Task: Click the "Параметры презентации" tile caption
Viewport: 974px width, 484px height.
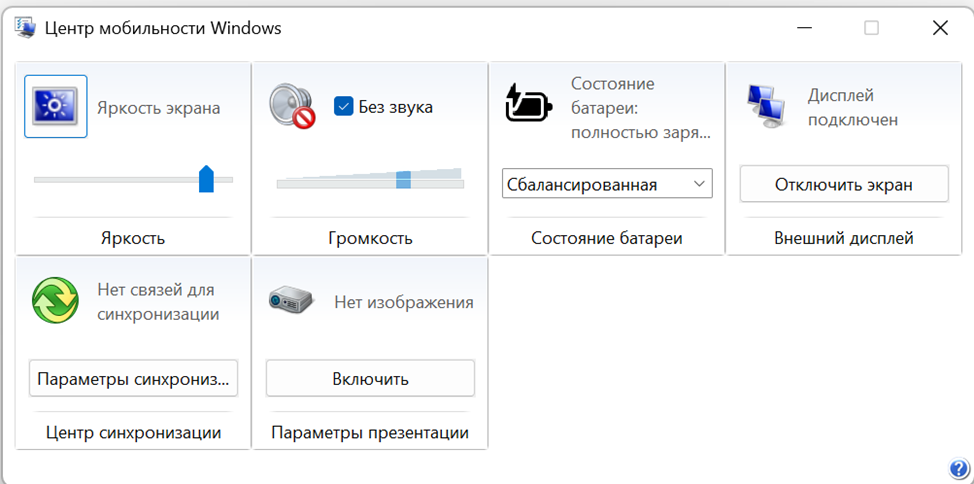Action: [370, 432]
